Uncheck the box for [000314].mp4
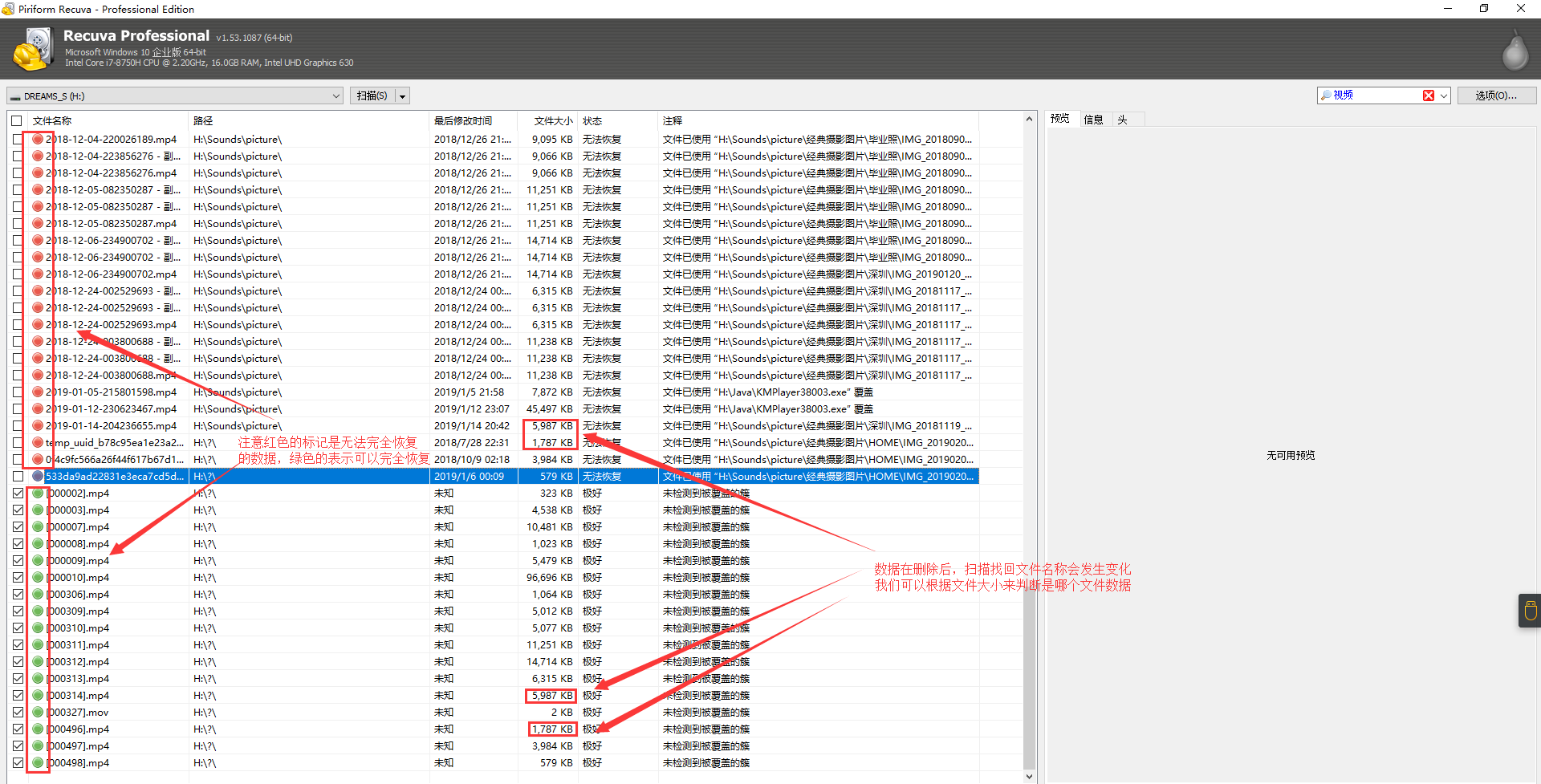Screen dimensions: 1541x784 [x=18, y=696]
